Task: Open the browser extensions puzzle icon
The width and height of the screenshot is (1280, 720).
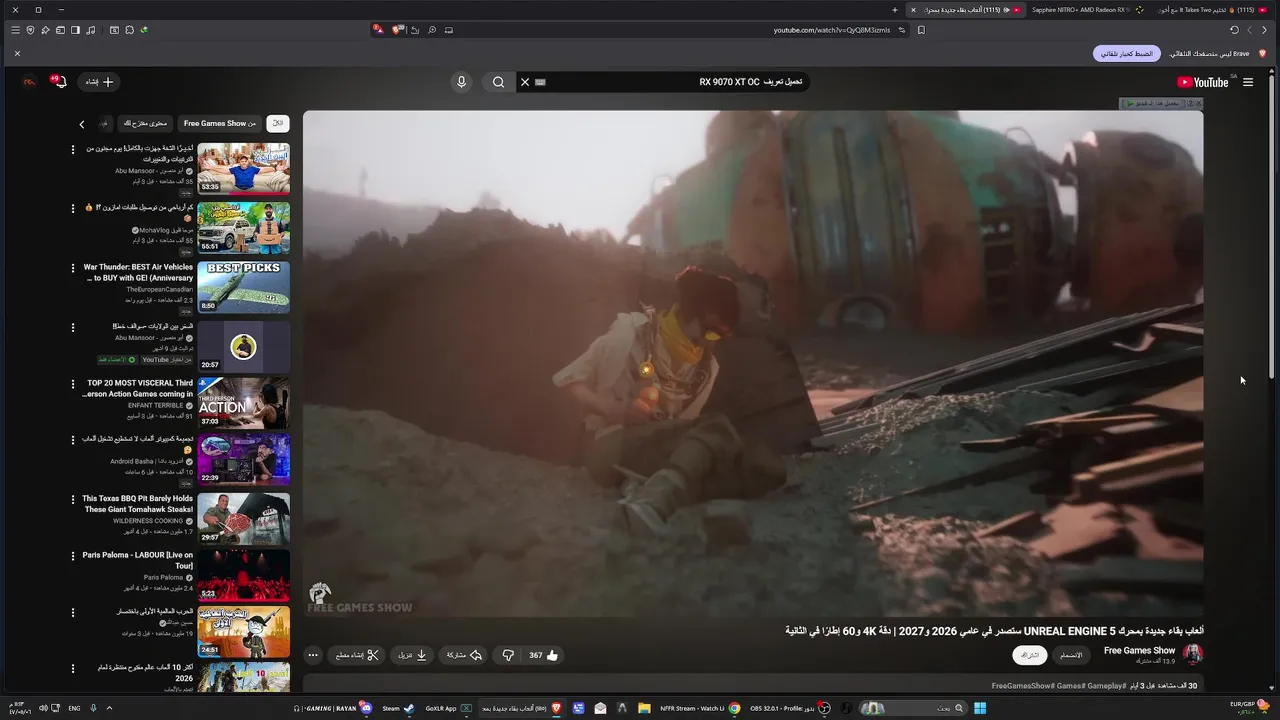Action: [130, 30]
